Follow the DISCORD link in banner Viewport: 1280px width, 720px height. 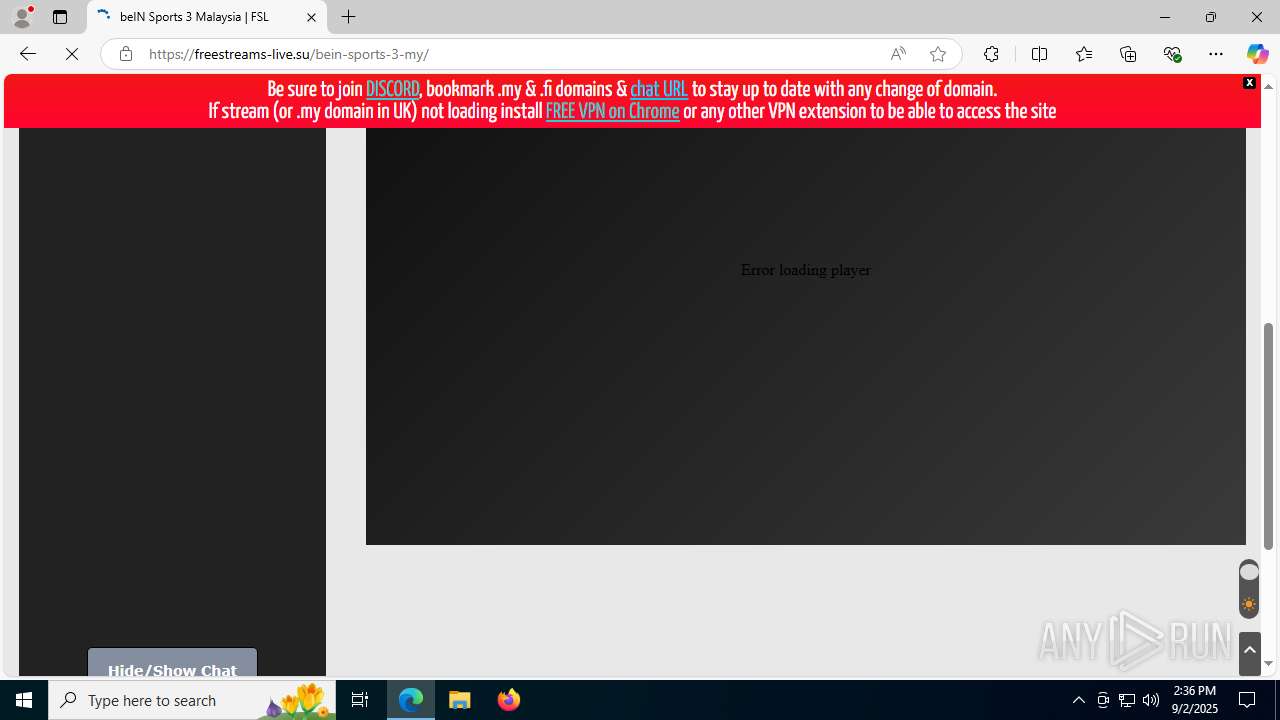click(x=393, y=89)
